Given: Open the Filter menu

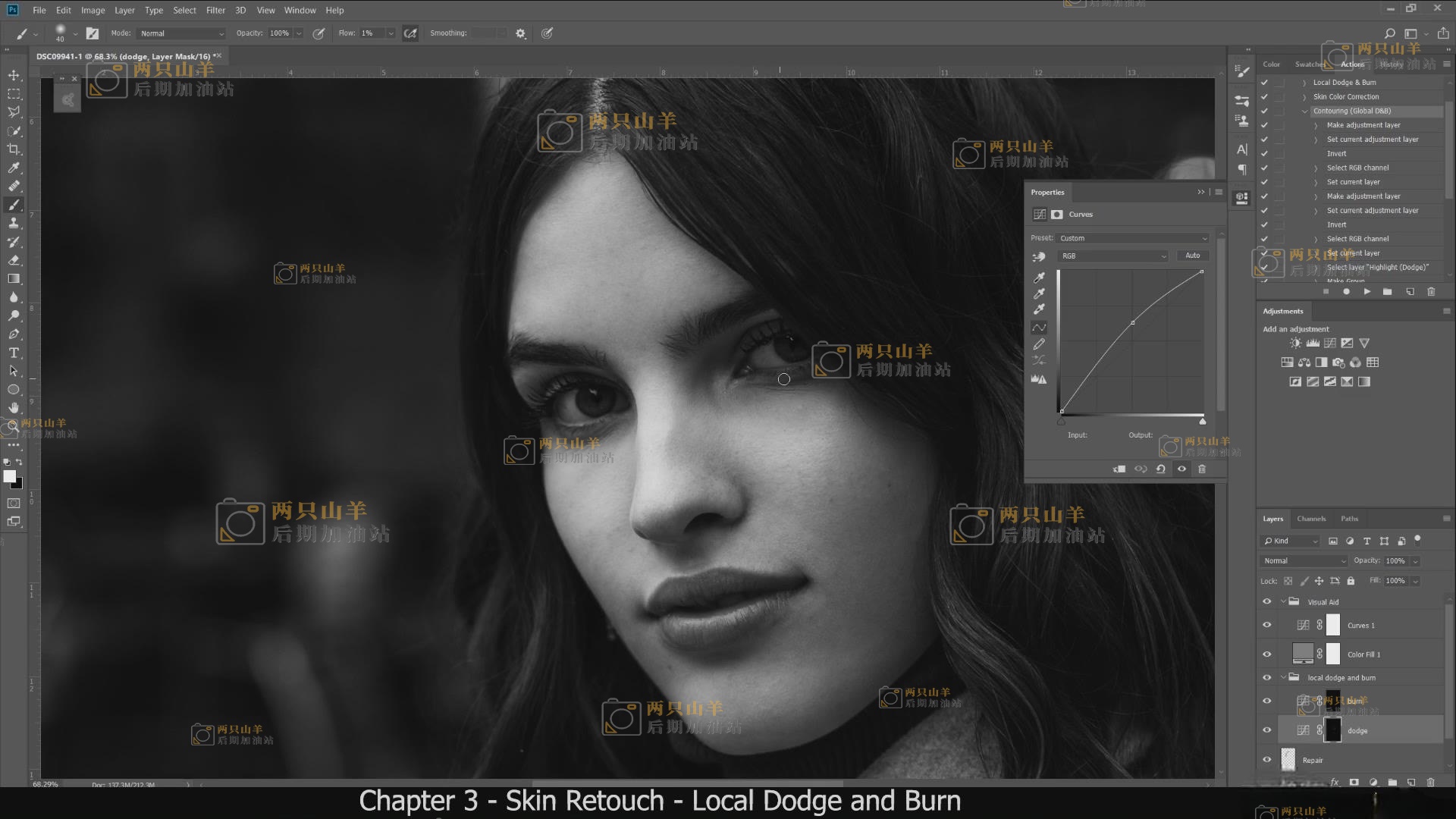Looking at the screenshot, I should click(x=215, y=10).
